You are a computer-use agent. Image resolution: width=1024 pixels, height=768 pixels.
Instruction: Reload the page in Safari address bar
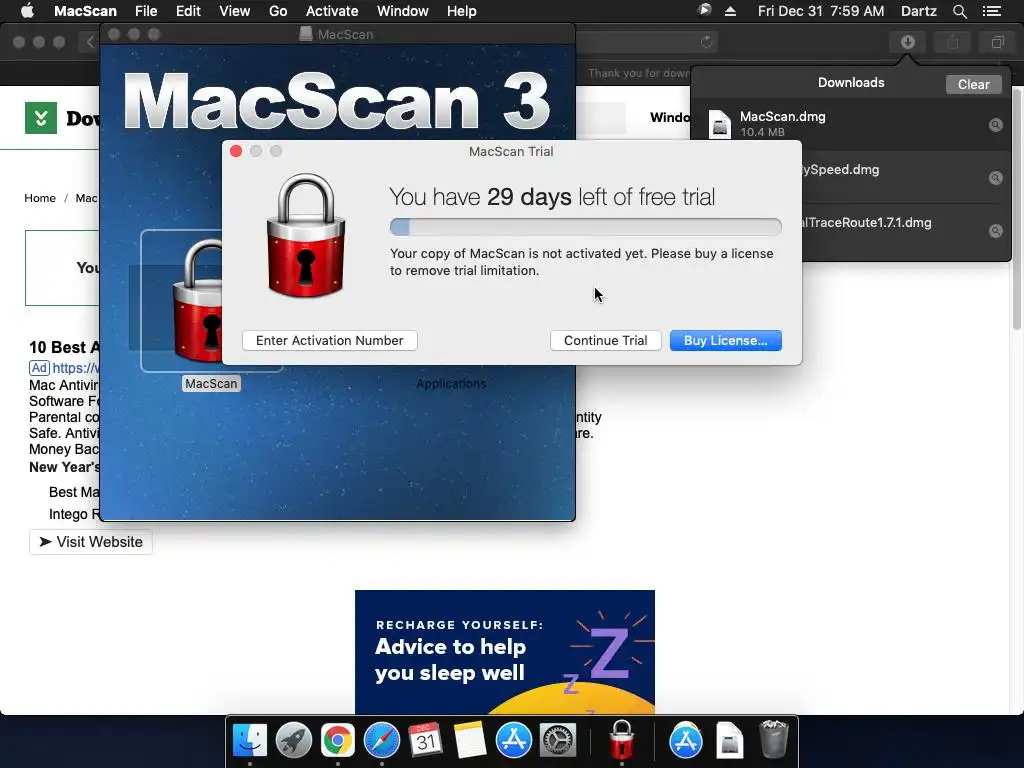pyautogui.click(x=706, y=42)
